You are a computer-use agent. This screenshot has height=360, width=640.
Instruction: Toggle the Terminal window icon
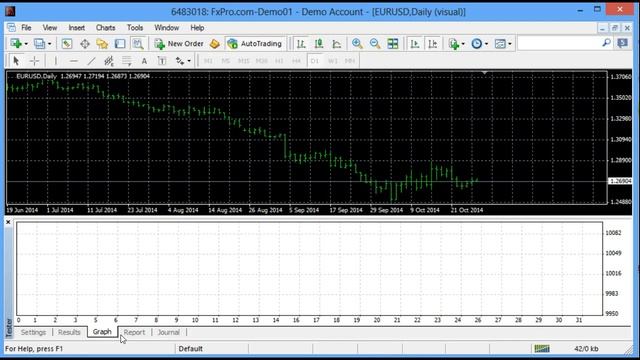[x=120, y=44]
